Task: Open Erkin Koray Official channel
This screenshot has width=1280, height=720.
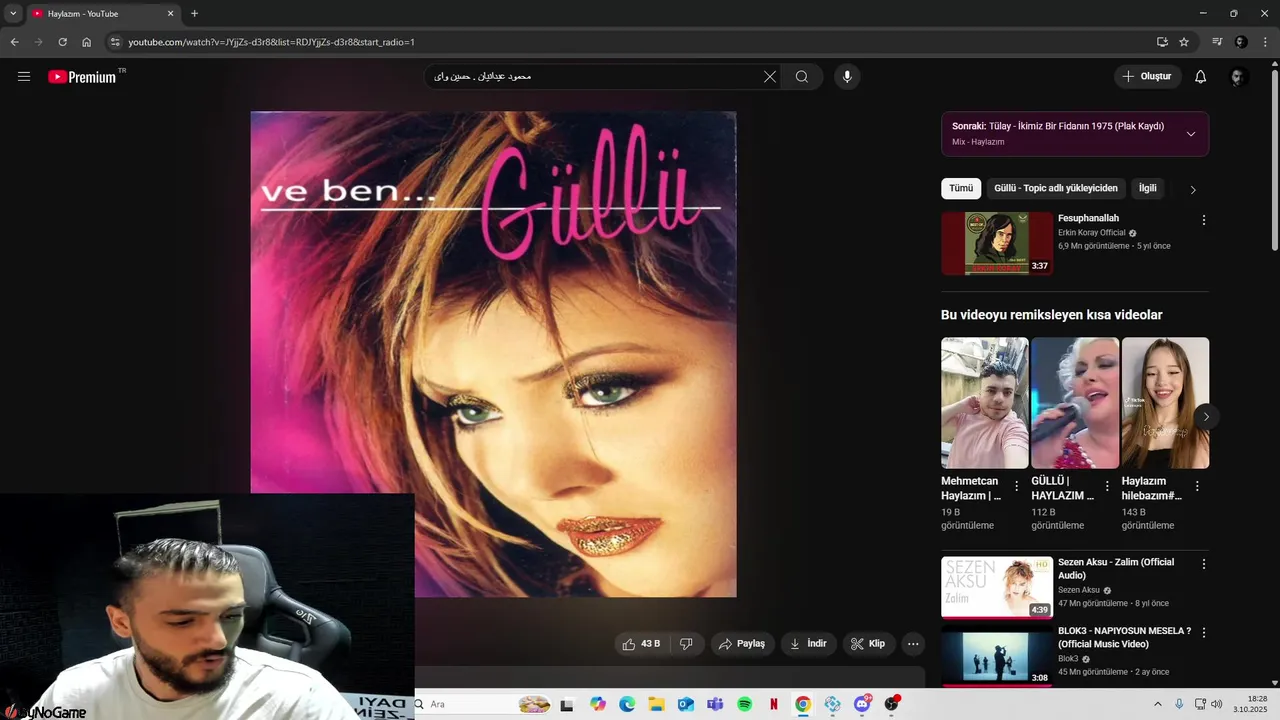Action: pyautogui.click(x=1092, y=233)
